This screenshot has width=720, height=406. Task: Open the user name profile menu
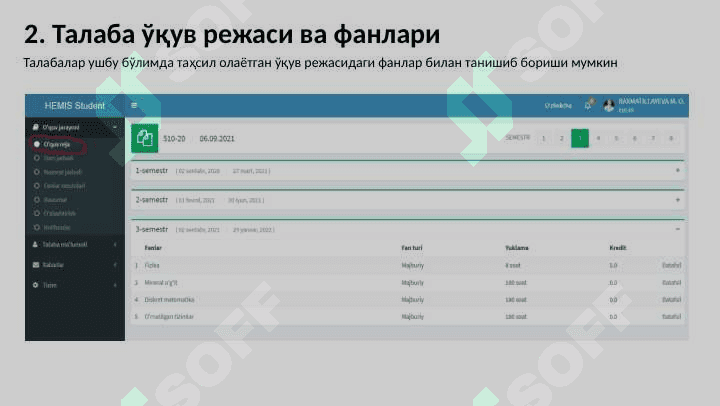(651, 105)
